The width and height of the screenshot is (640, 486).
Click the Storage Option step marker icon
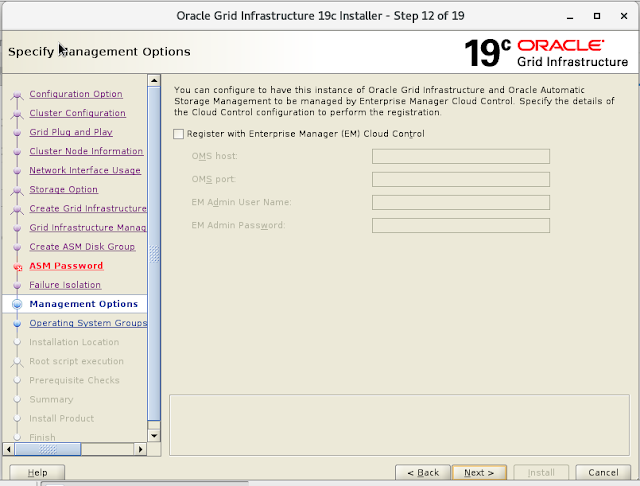point(17,191)
